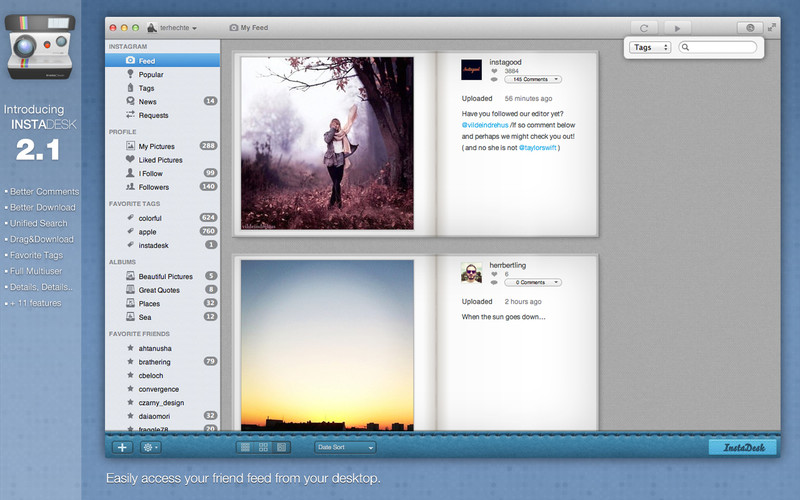
Task: Go to Requests in sidebar
Action: (153, 115)
